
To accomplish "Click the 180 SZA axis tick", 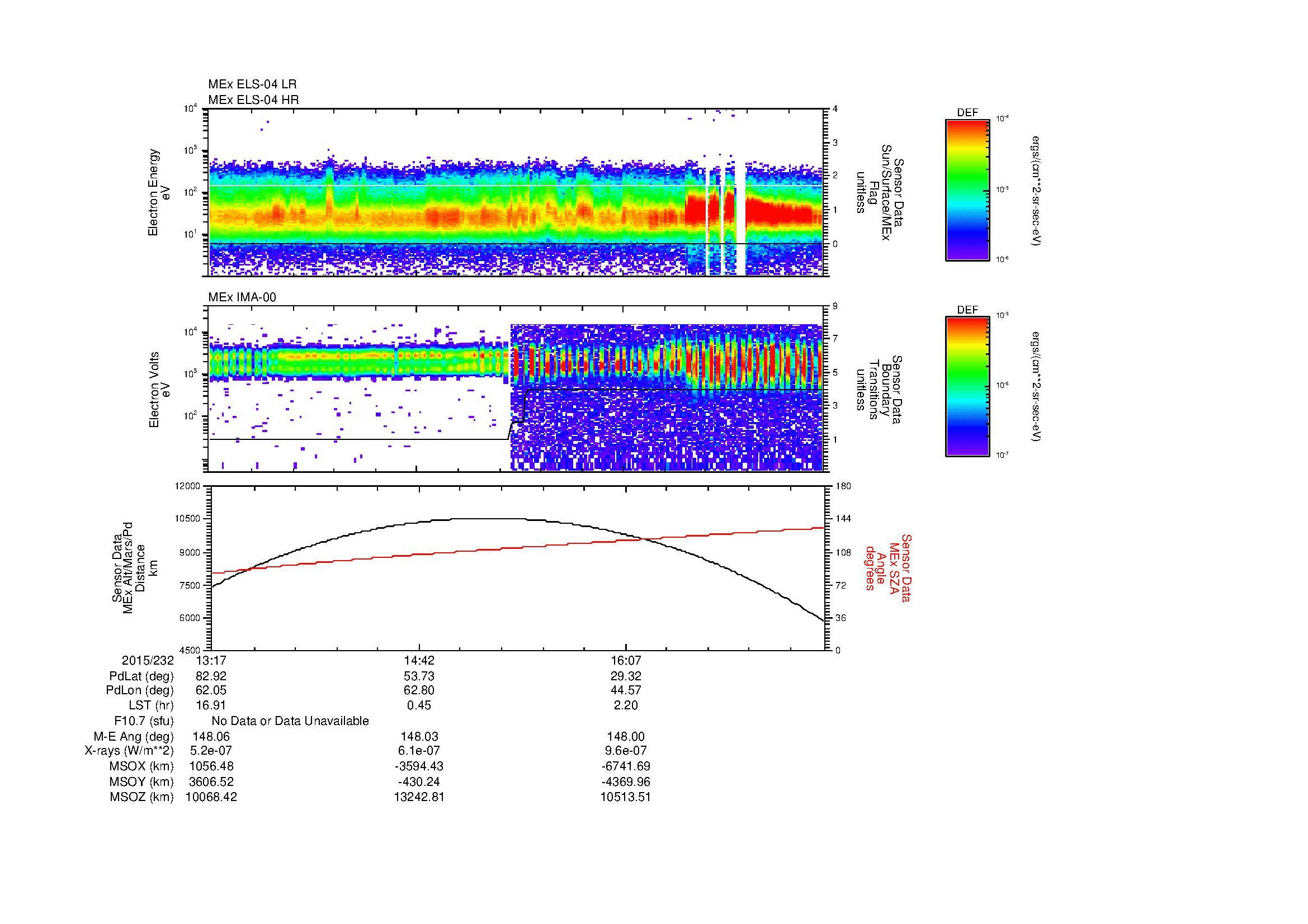I will click(x=843, y=486).
